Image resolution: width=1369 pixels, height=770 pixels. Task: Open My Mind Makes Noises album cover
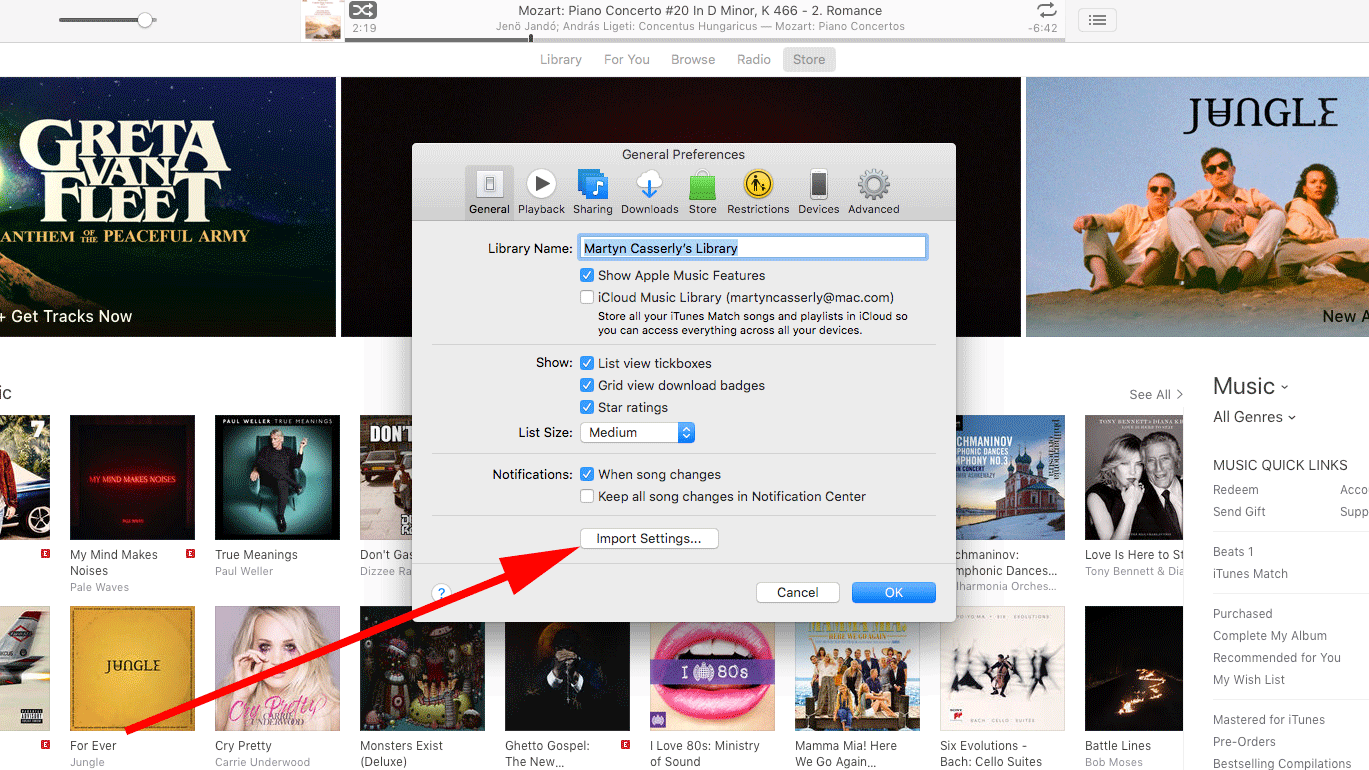pyautogui.click(x=132, y=478)
